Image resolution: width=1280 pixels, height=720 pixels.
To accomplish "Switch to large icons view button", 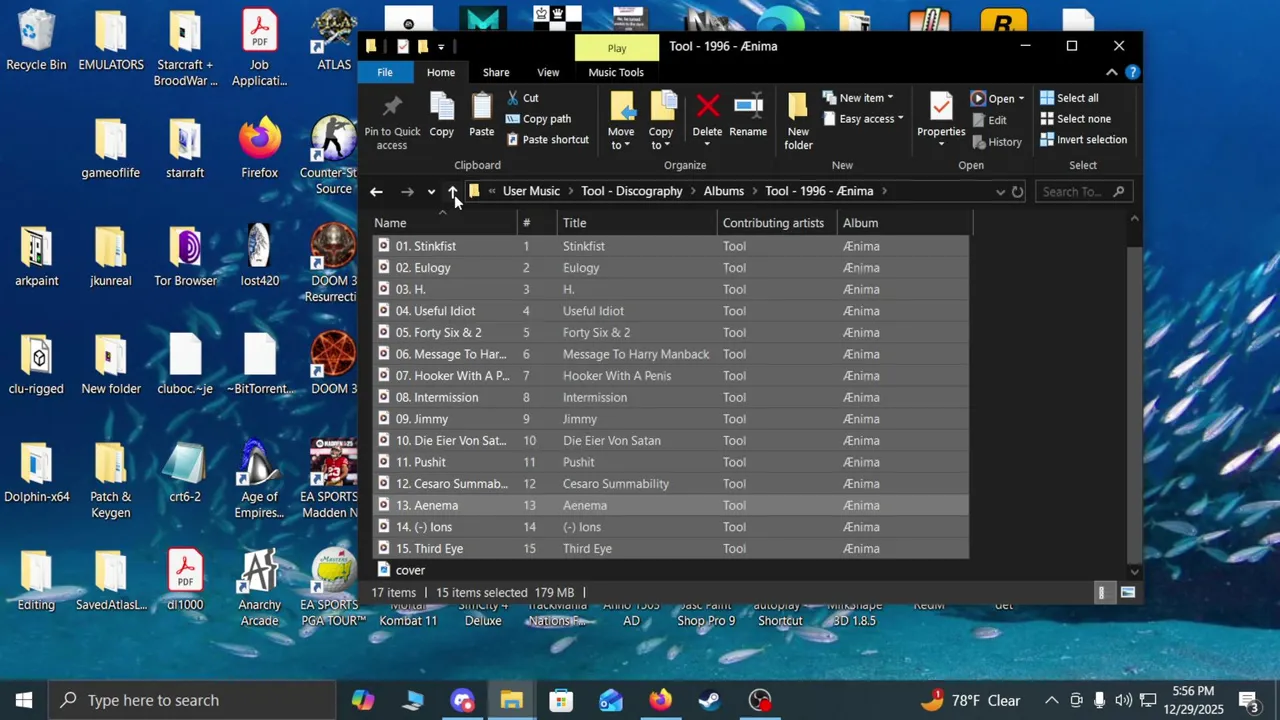I will pyautogui.click(x=1128, y=593).
